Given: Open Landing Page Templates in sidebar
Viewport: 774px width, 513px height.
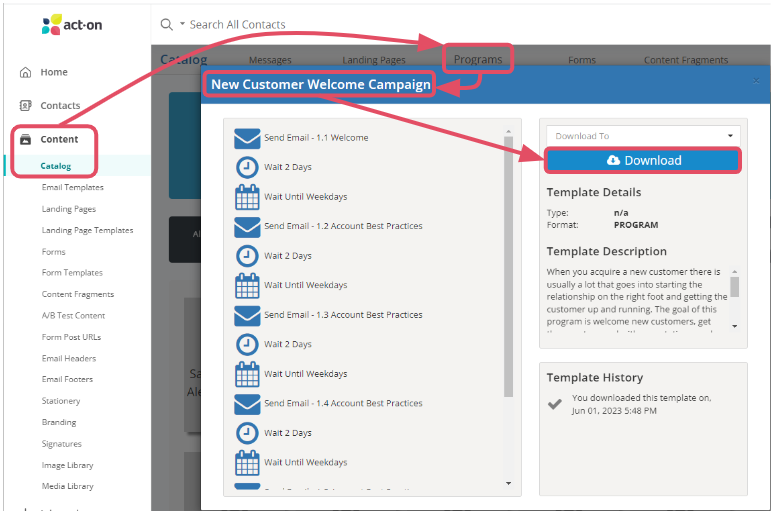Looking at the screenshot, I should pyautogui.click(x=87, y=230).
